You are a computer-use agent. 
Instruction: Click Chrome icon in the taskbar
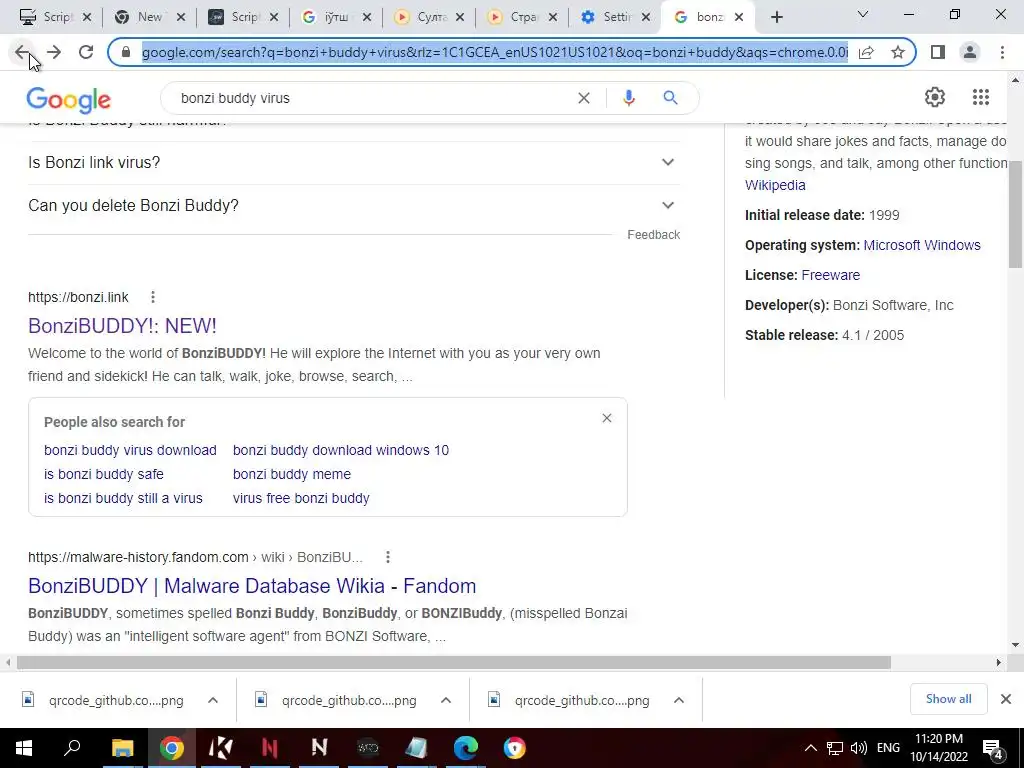(x=171, y=748)
